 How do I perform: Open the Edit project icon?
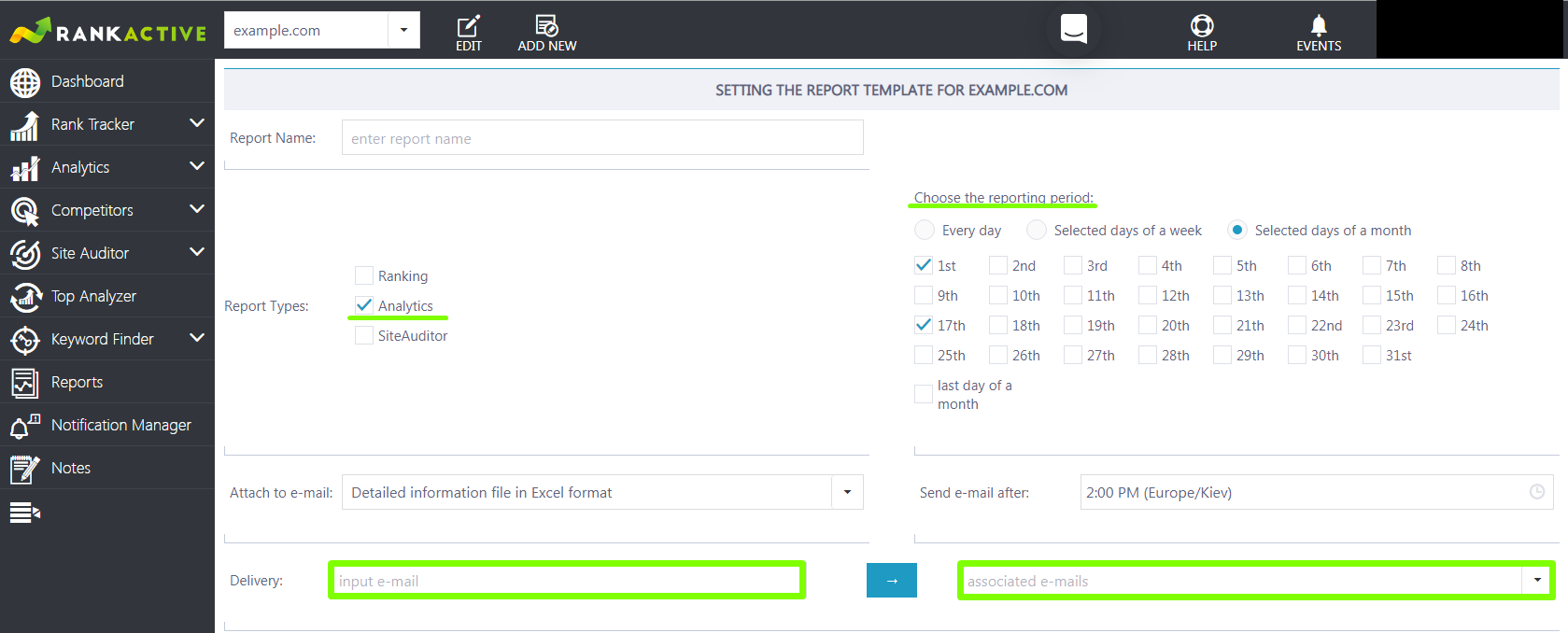pos(469,25)
